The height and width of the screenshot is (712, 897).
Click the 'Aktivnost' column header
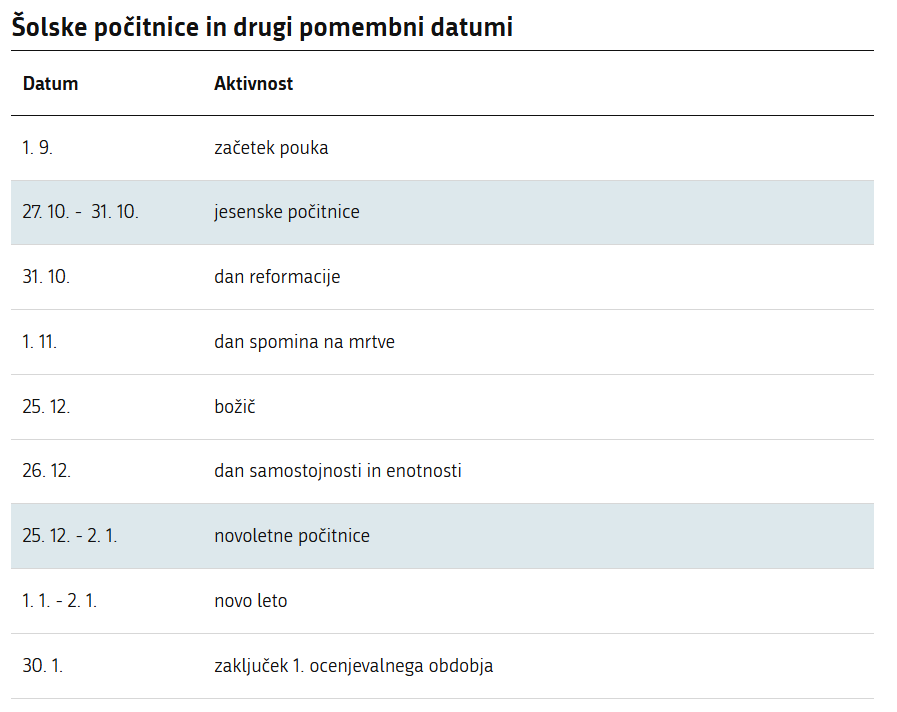tap(253, 84)
